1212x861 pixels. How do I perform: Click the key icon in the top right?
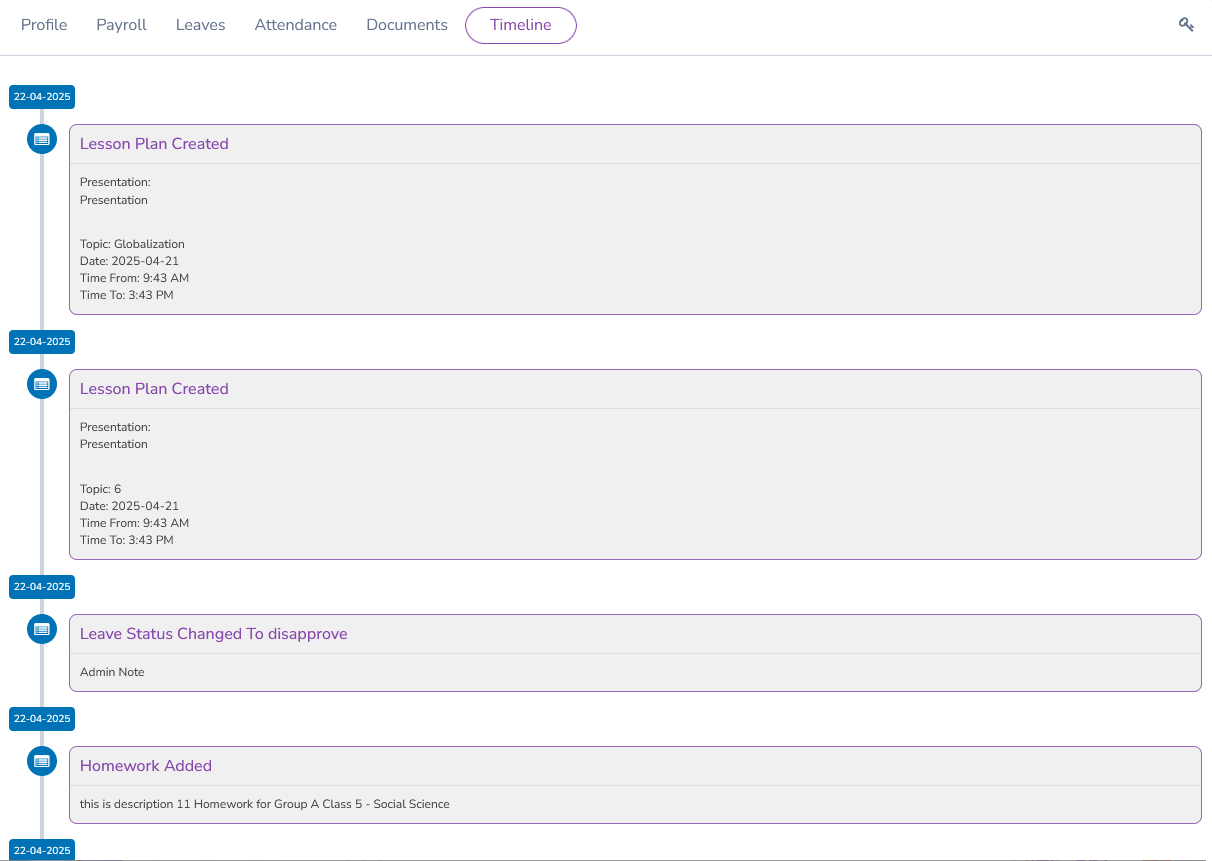pos(1186,23)
